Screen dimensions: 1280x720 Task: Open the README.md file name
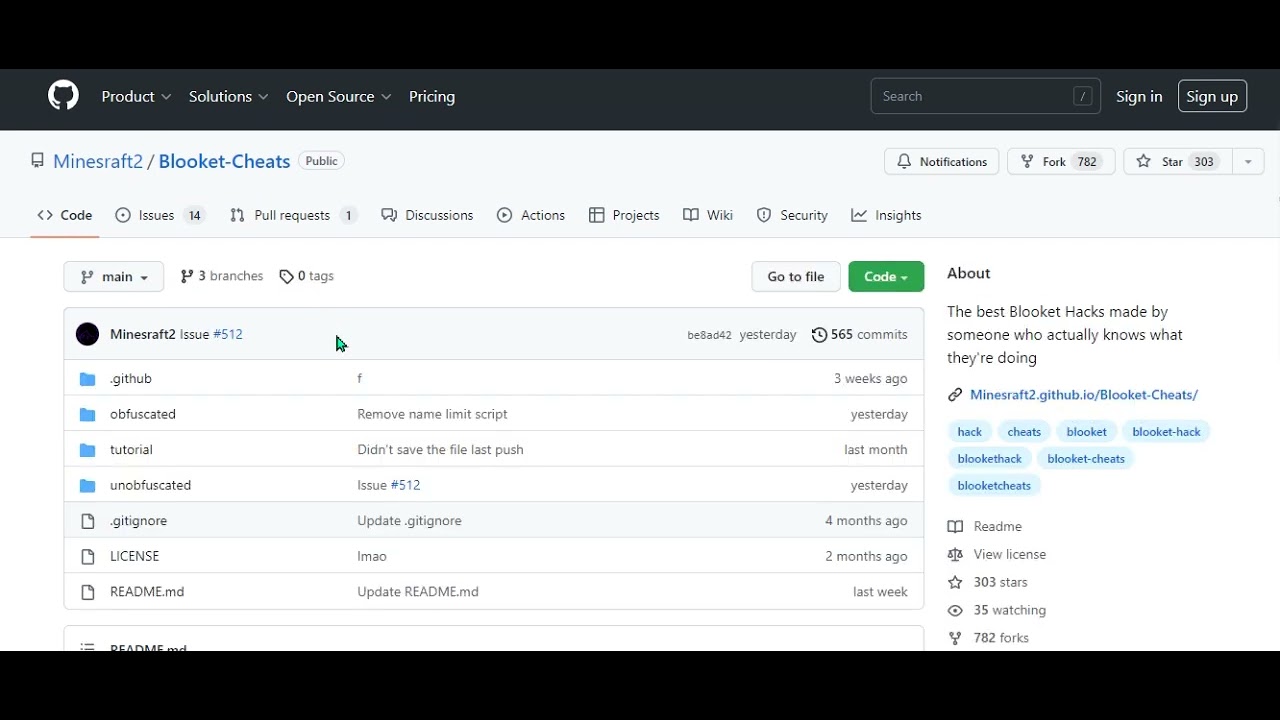click(x=147, y=592)
